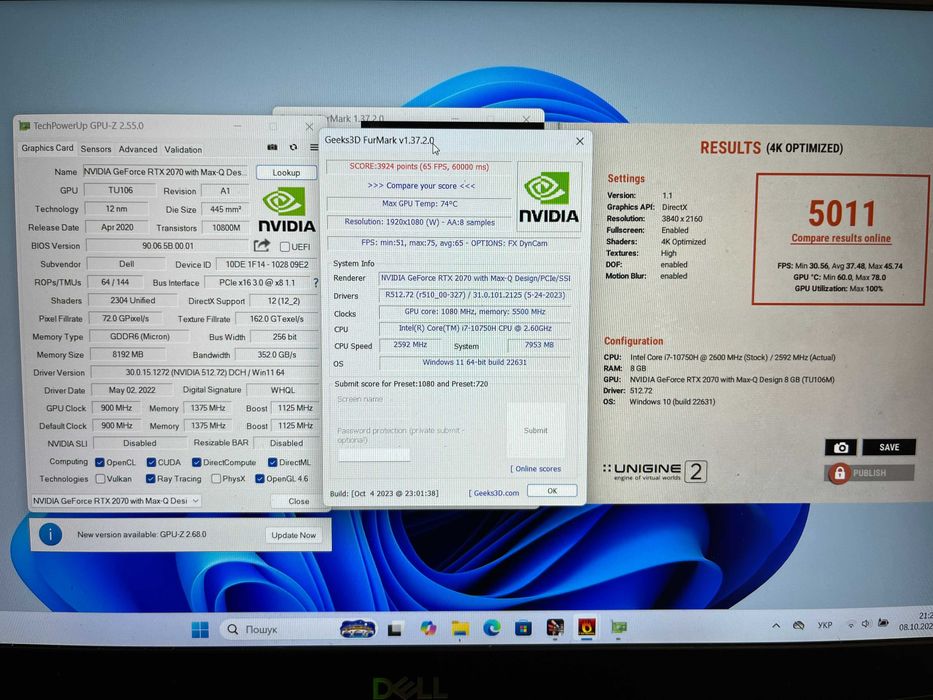This screenshot has height=700, width=933.
Task: Click network icon in system tray
Action: (851, 624)
